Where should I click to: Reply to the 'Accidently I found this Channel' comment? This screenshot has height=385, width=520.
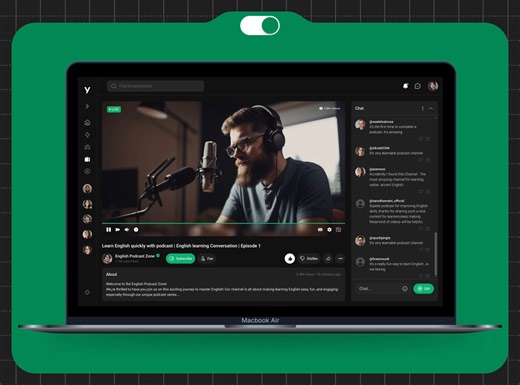[x=428, y=192]
